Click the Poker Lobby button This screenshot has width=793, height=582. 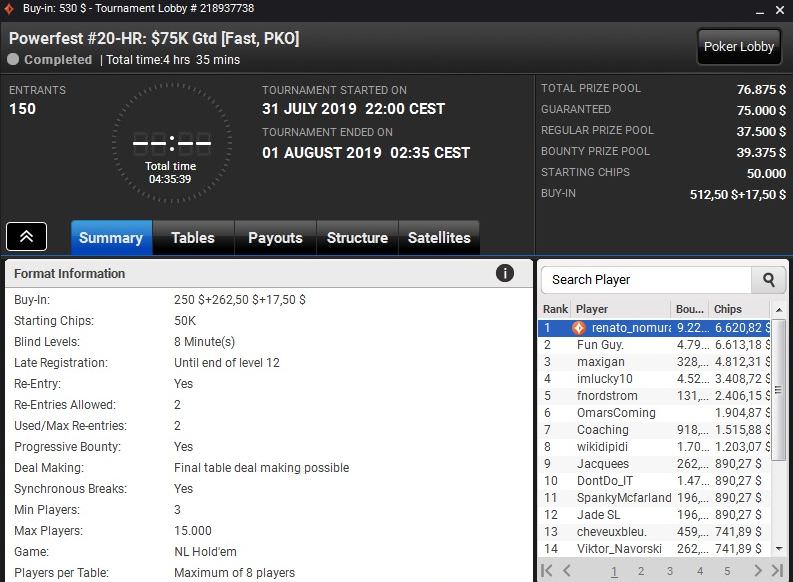click(x=739, y=47)
